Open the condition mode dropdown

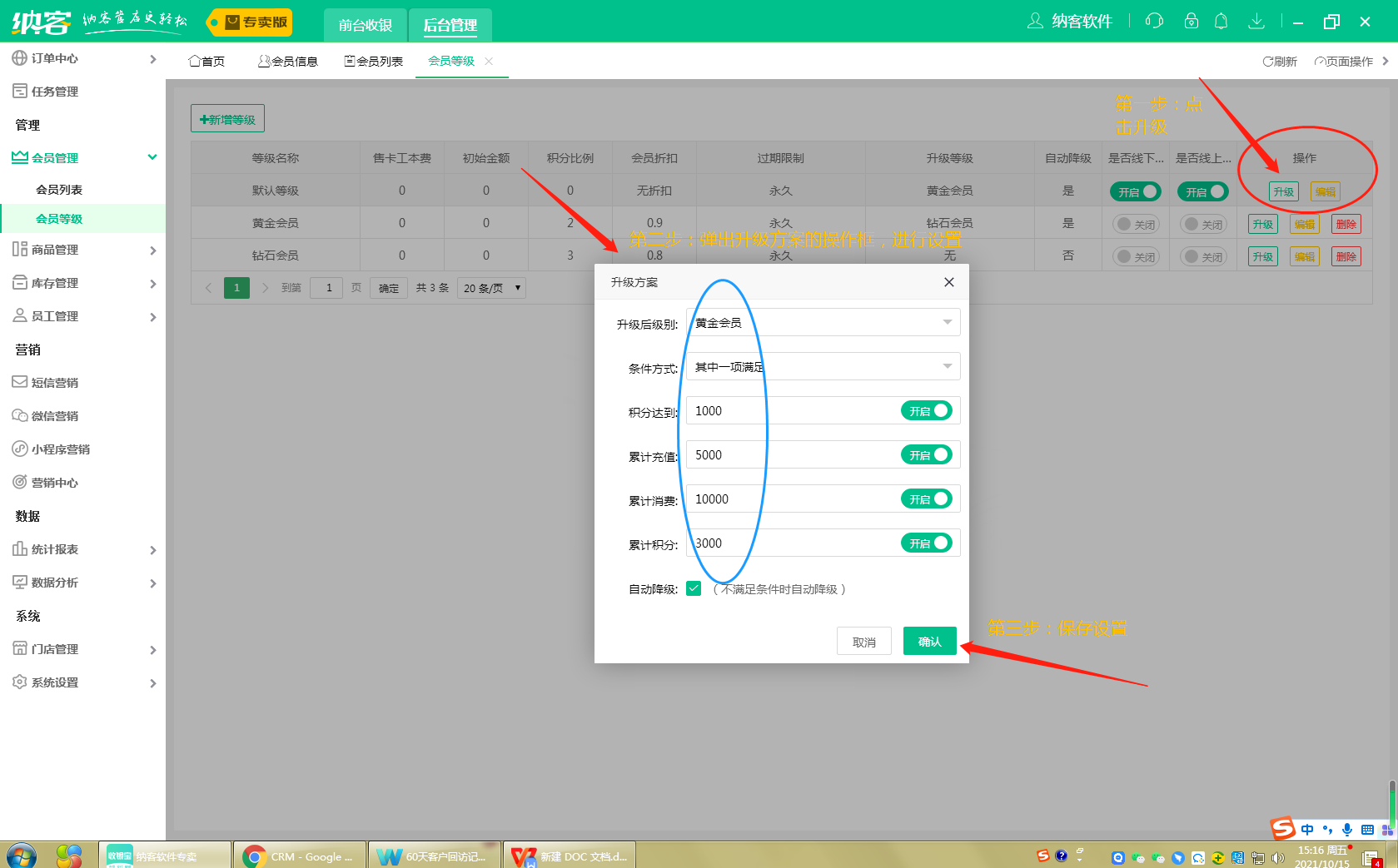tap(823, 367)
